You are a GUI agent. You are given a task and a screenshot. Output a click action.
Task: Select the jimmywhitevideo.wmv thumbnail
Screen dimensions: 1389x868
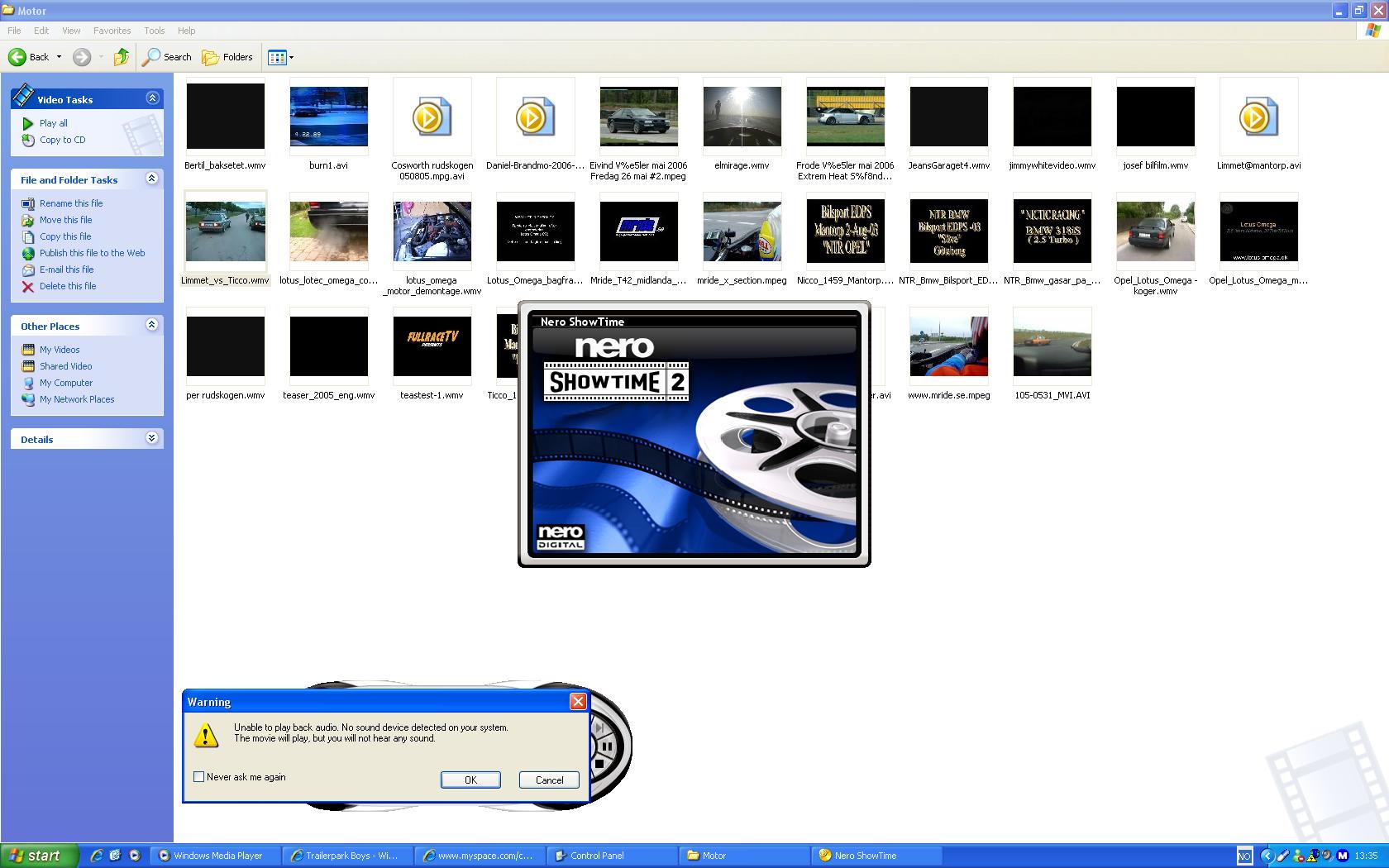[1052, 117]
